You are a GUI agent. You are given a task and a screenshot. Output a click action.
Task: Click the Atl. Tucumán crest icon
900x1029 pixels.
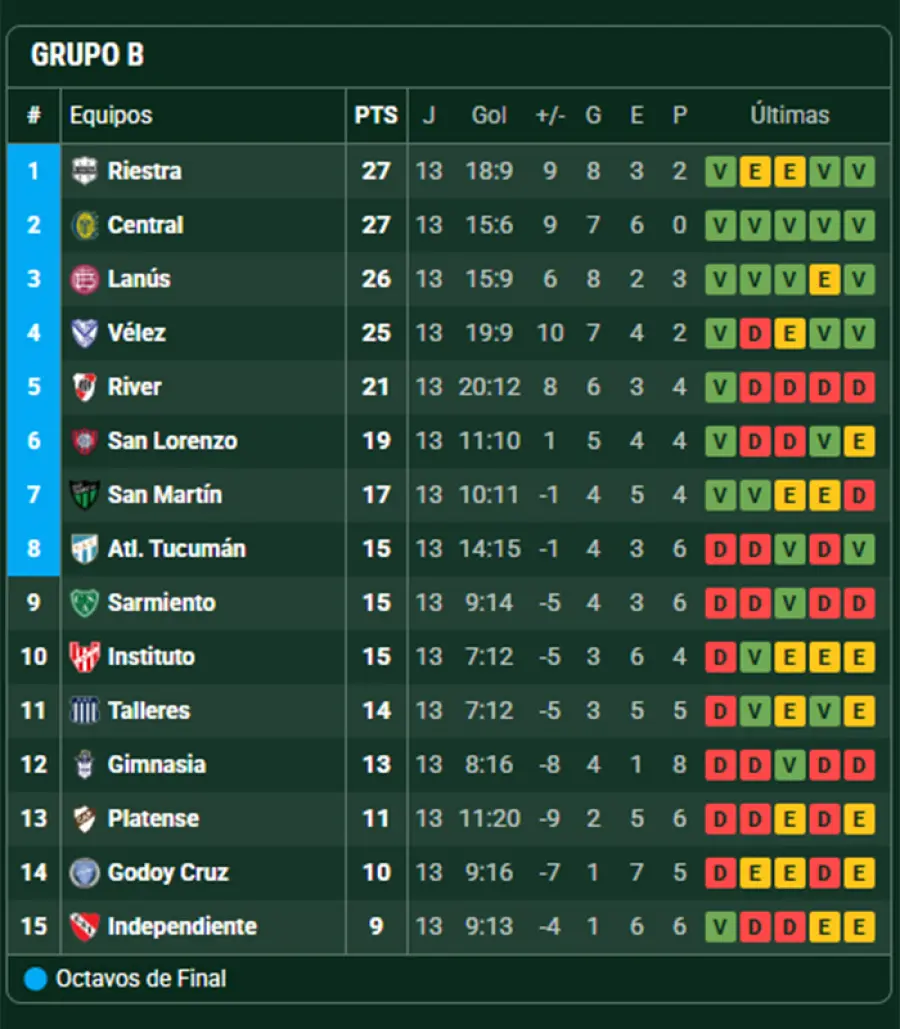click(85, 549)
